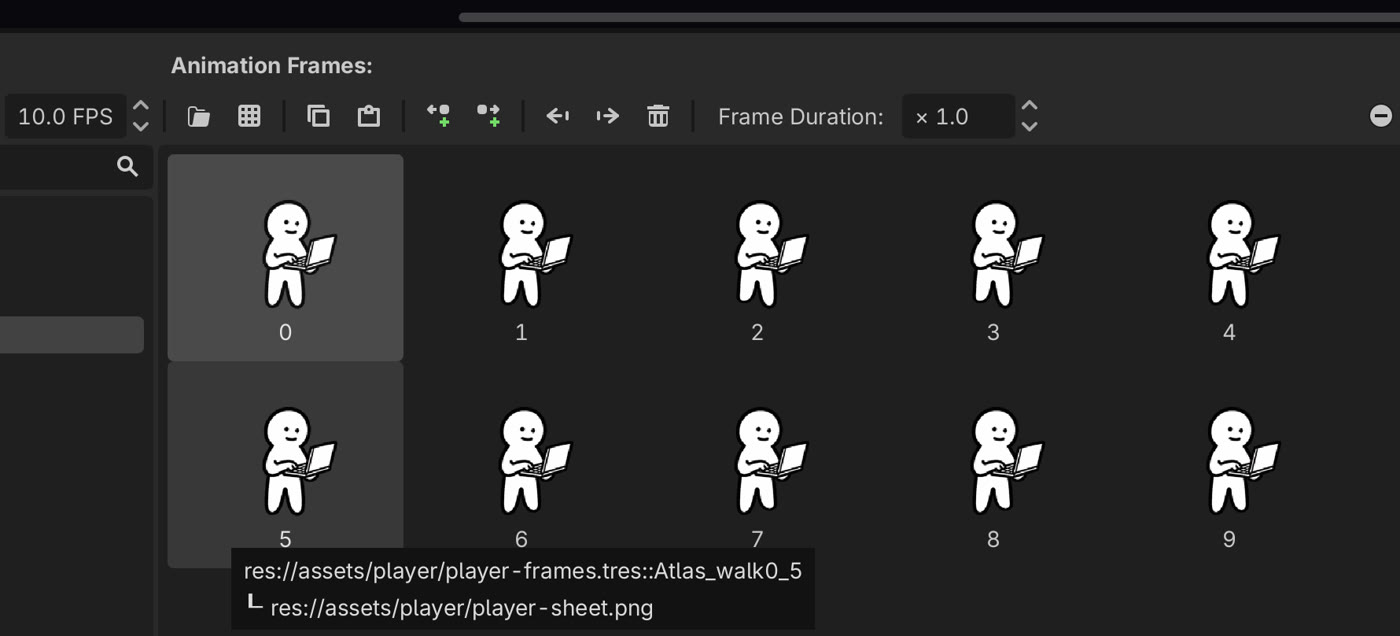
Task: Select frame 7 thumbnail
Action: coord(757,464)
